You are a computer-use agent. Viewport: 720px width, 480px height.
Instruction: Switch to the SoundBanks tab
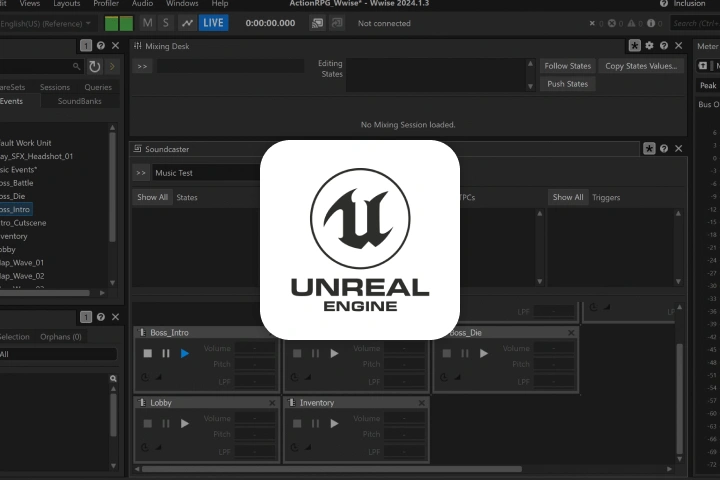click(x=79, y=101)
